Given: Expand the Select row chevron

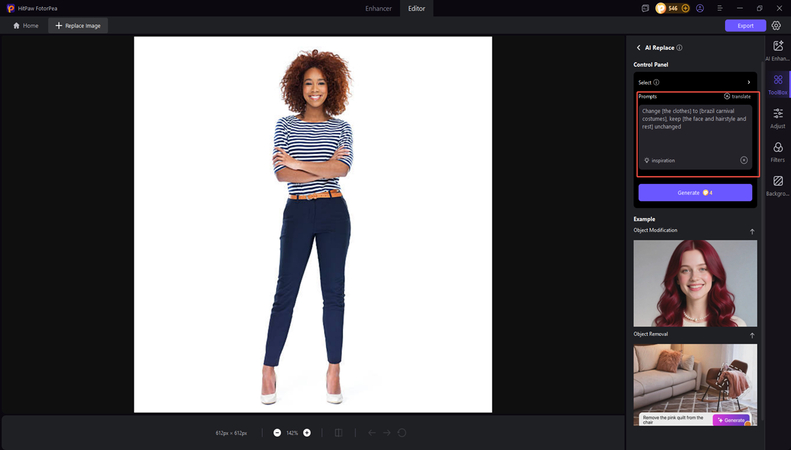Looking at the screenshot, I should 748,82.
